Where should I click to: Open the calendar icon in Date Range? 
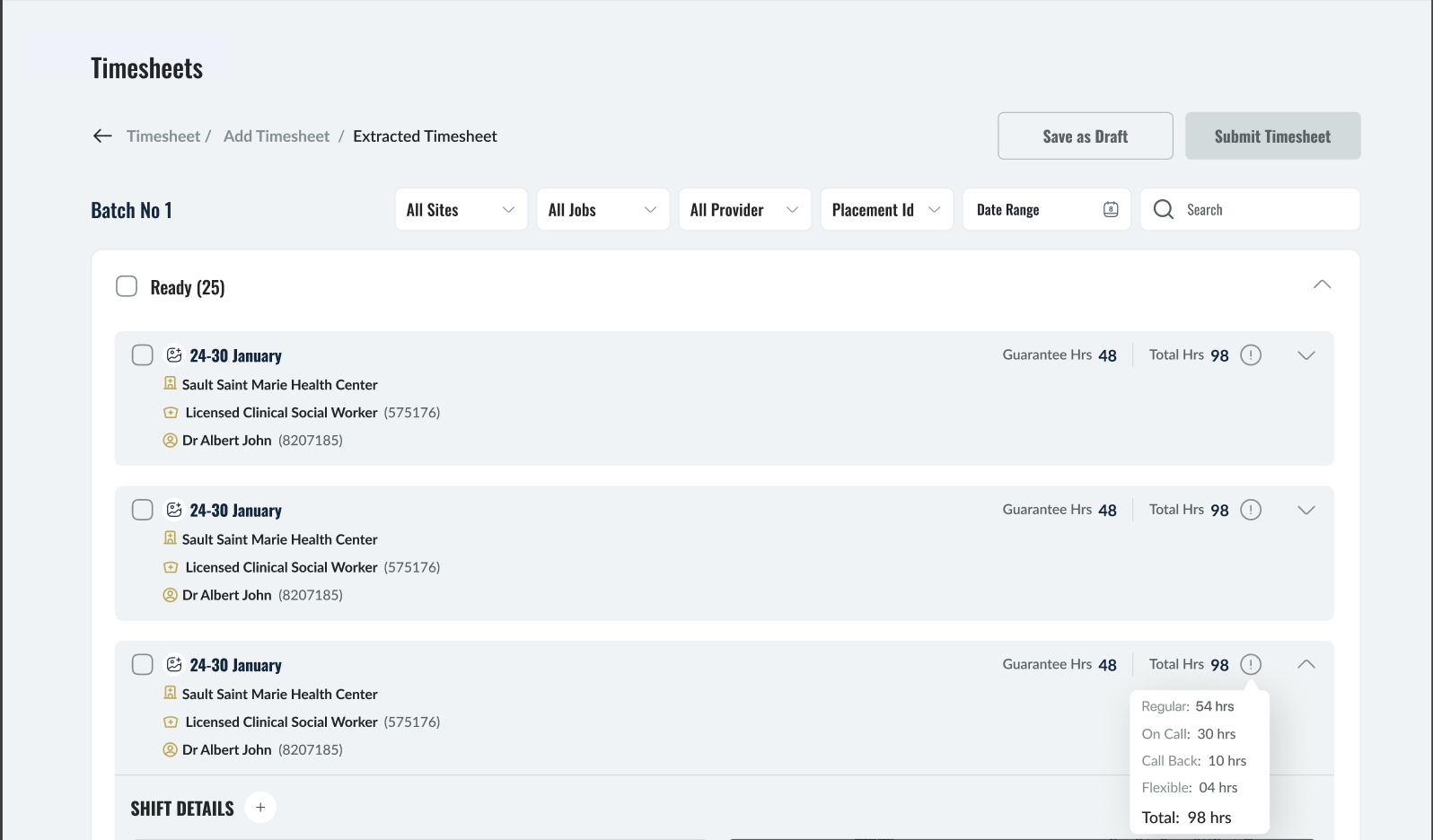pyautogui.click(x=1111, y=209)
